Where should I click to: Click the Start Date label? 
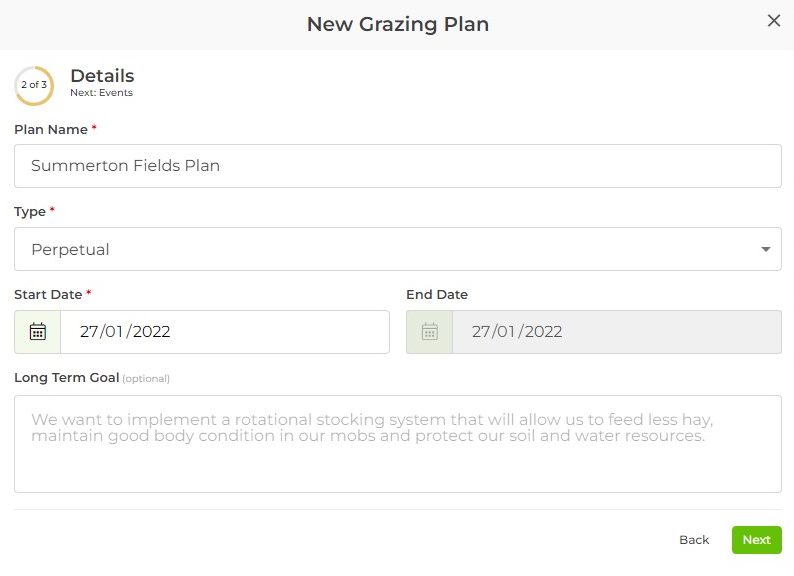point(48,295)
